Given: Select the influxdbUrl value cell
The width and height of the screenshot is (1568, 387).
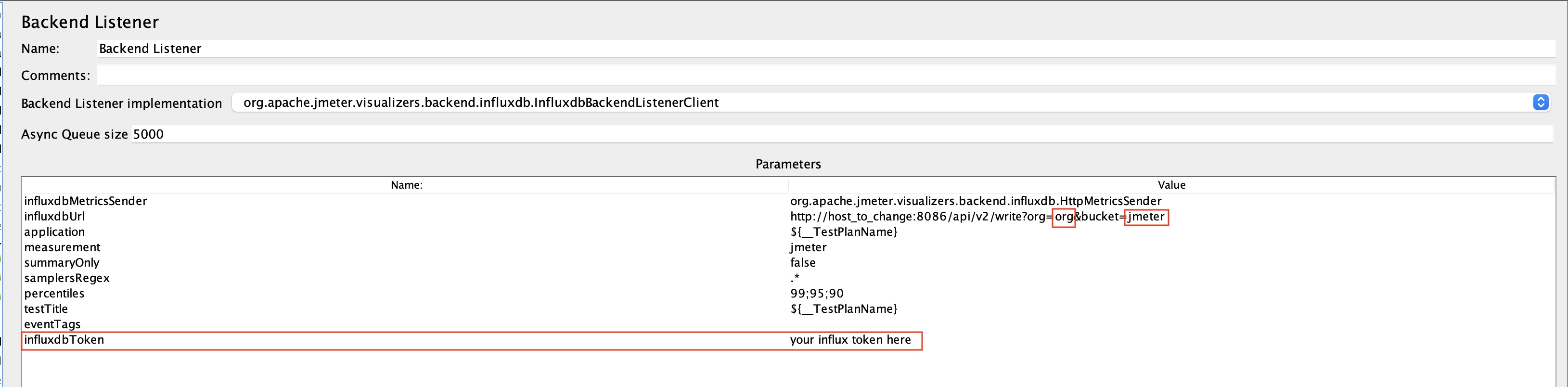Looking at the screenshot, I should point(978,217).
